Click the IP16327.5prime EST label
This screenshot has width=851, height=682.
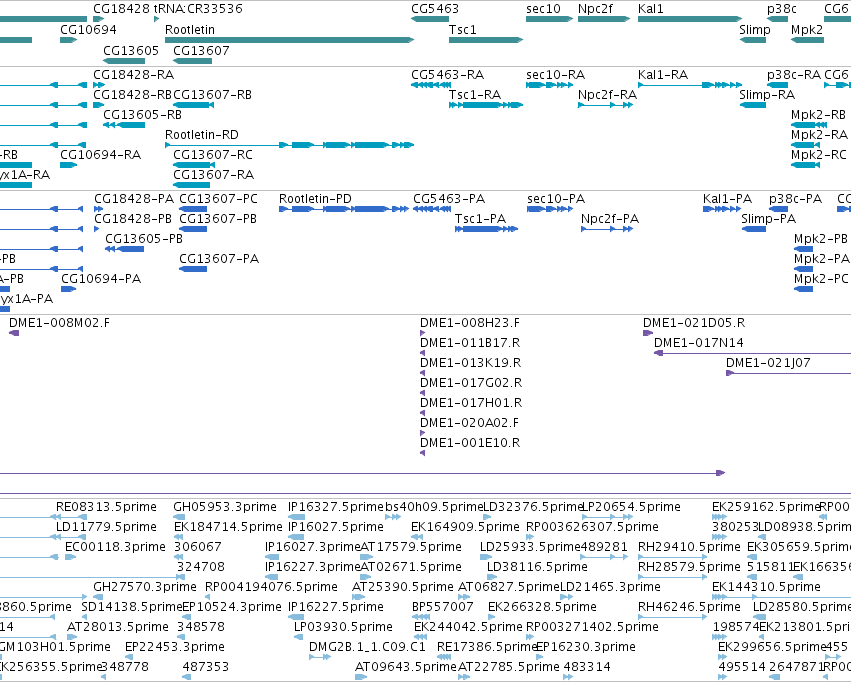[336, 507]
